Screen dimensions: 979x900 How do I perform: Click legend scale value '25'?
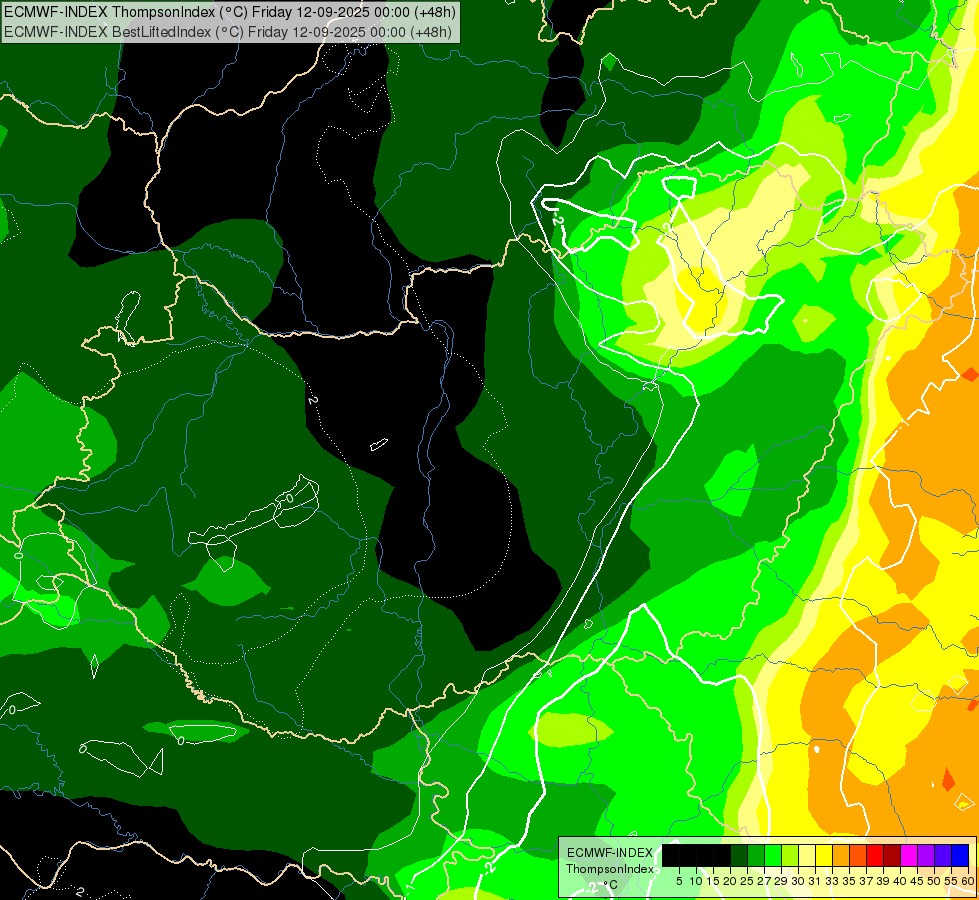747,881
